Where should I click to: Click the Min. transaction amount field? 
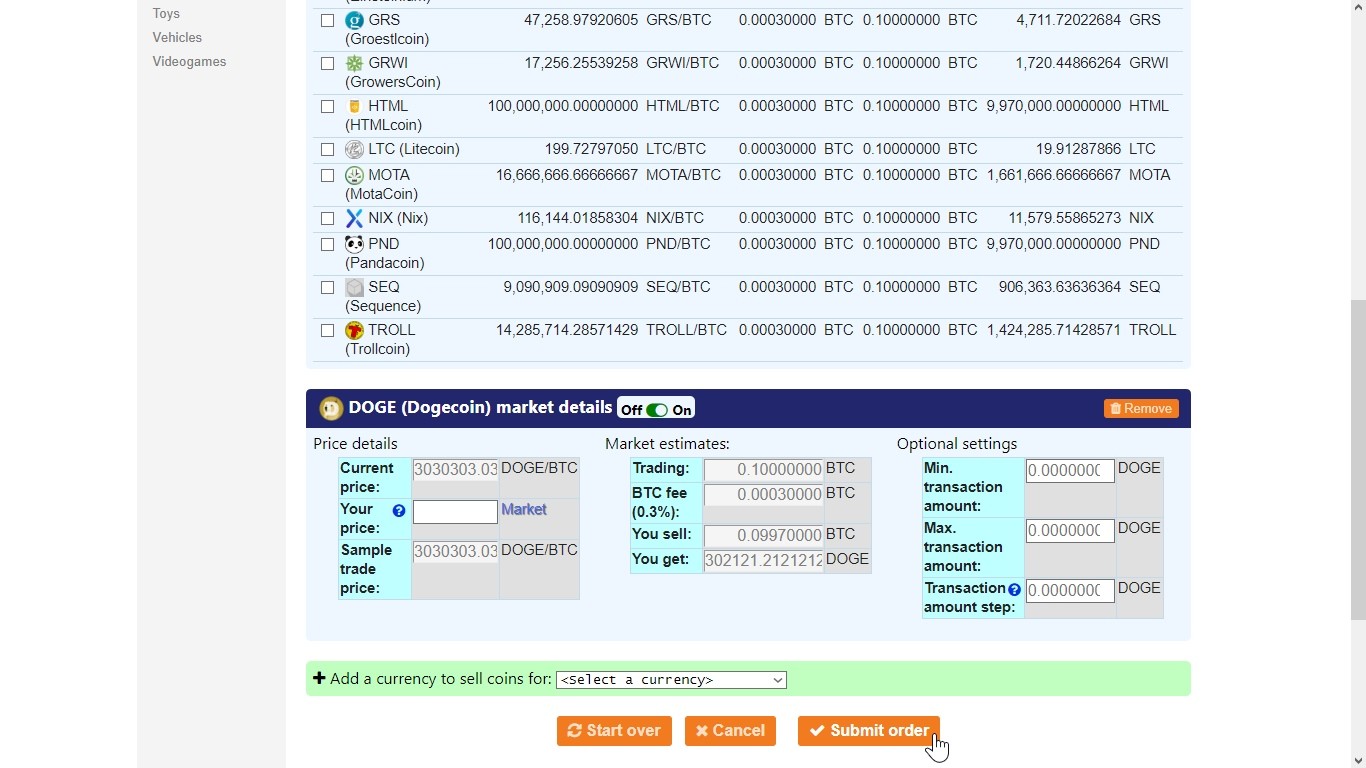1069,470
